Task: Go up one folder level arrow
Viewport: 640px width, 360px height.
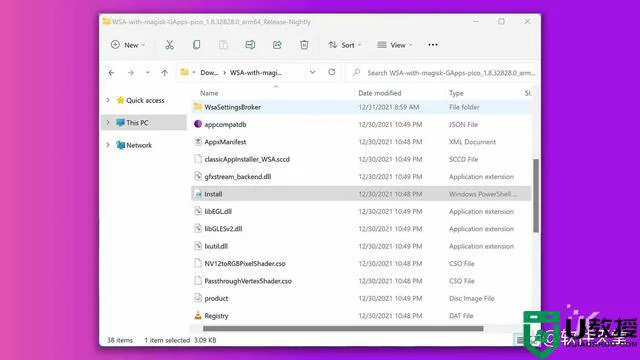Action: pyautogui.click(x=164, y=73)
